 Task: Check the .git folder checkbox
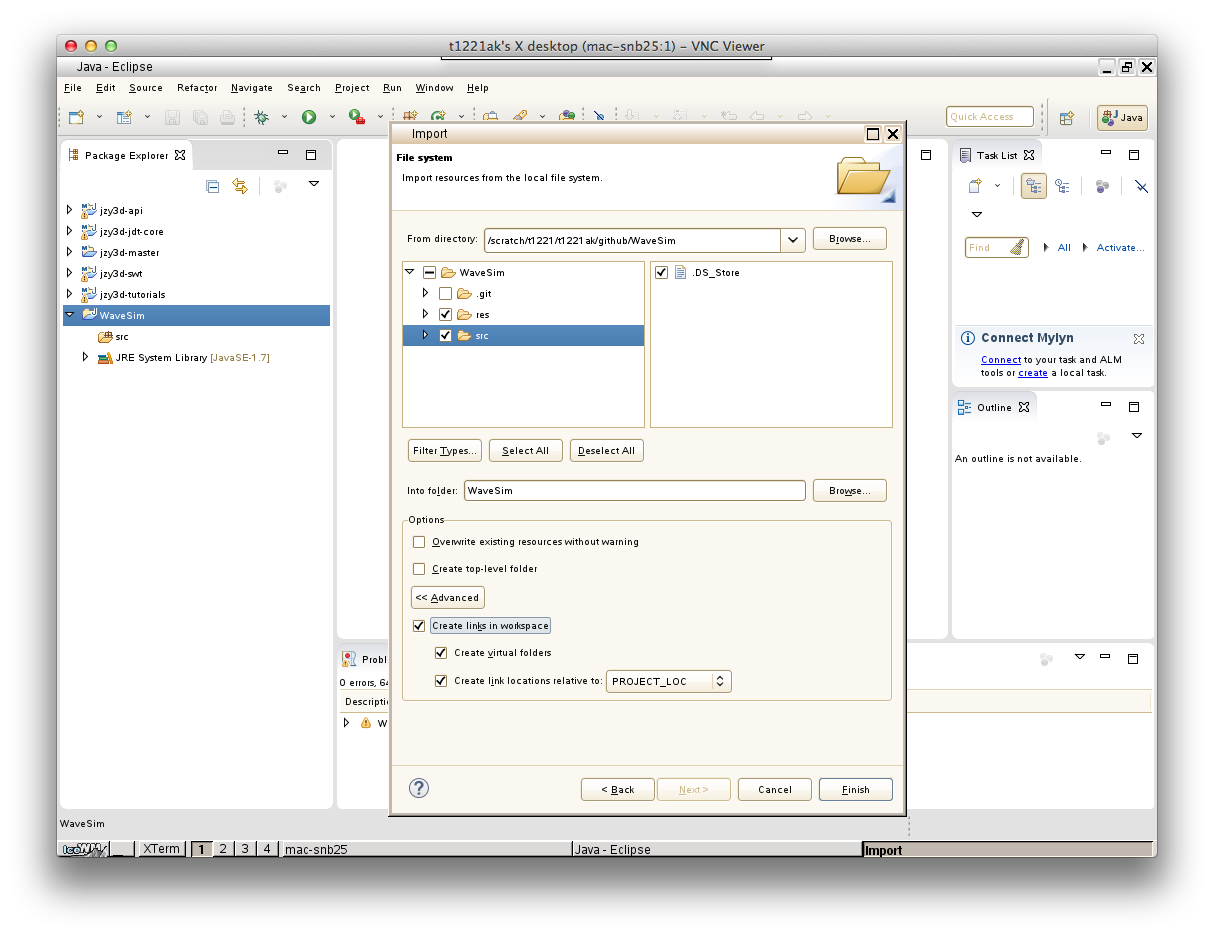coord(446,294)
